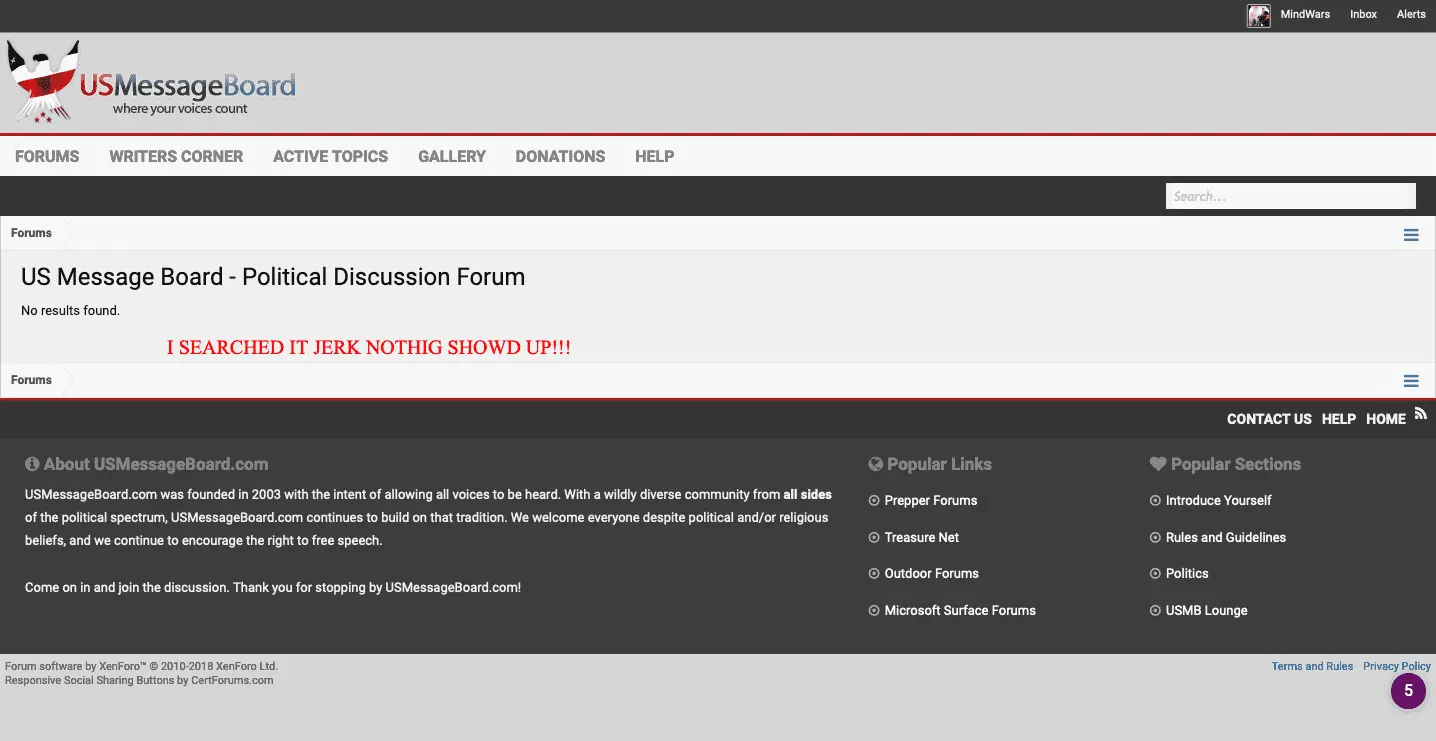The image size is (1436, 741).
Task: Open the Inbox in the top bar
Action: (1363, 15)
